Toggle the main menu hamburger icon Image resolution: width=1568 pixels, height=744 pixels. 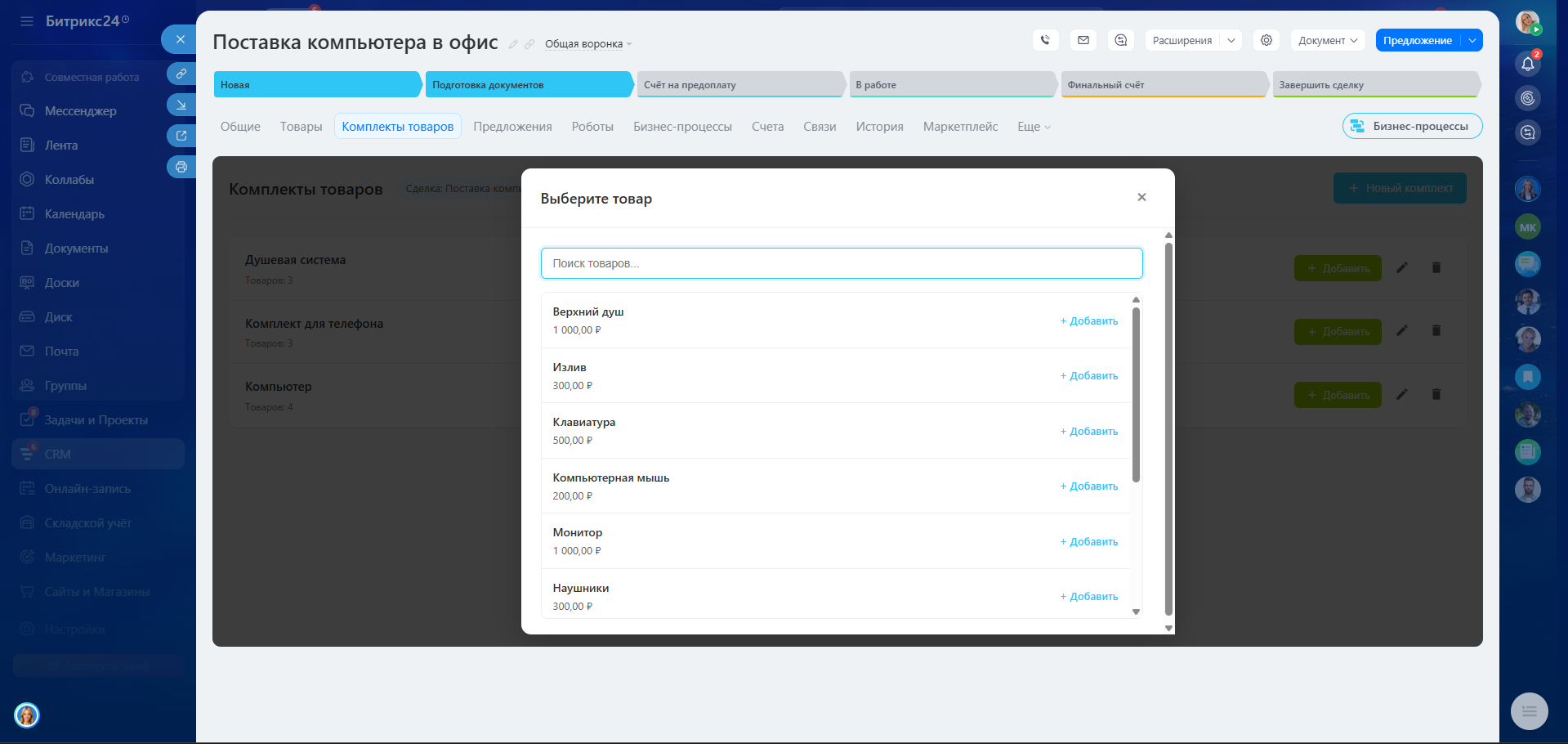(x=27, y=21)
